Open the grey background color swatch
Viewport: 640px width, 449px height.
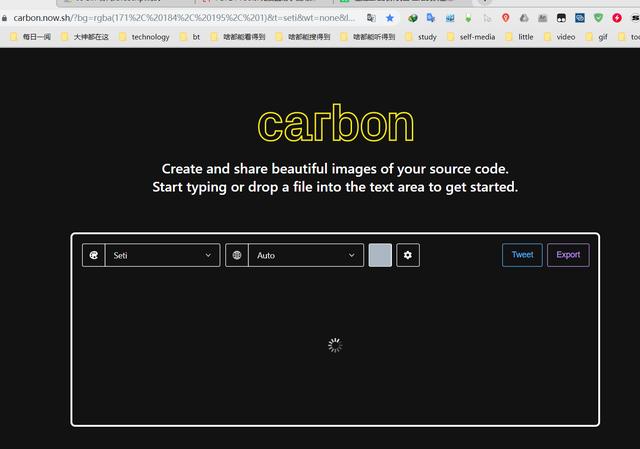point(380,255)
